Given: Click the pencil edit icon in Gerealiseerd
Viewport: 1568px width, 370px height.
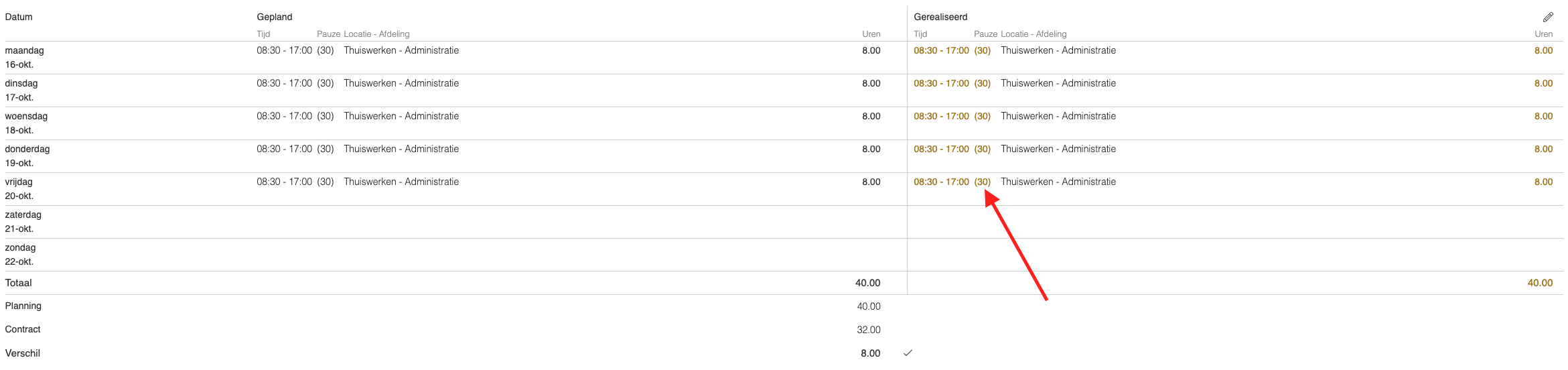Looking at the screenshot, I should (x=1548, y=17).
